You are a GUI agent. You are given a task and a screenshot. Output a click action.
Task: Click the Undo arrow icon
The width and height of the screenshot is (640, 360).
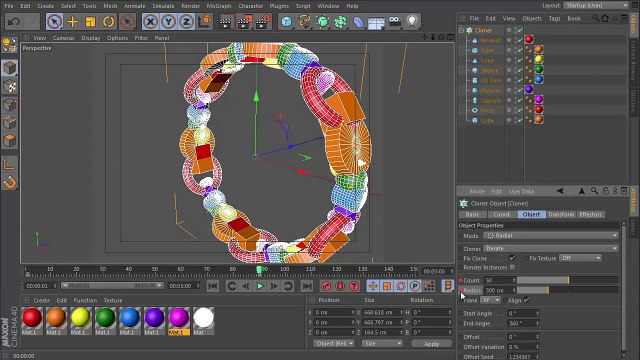click(14, 21)
